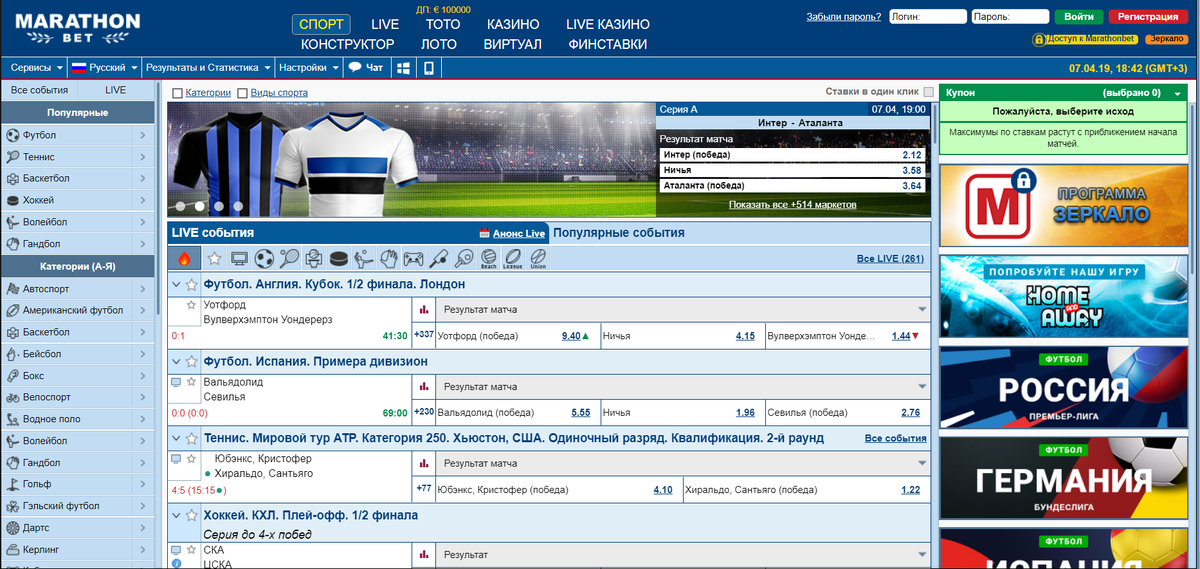Click the Регистрация button
1200x569 pixels.
[x=1148, y=17]
